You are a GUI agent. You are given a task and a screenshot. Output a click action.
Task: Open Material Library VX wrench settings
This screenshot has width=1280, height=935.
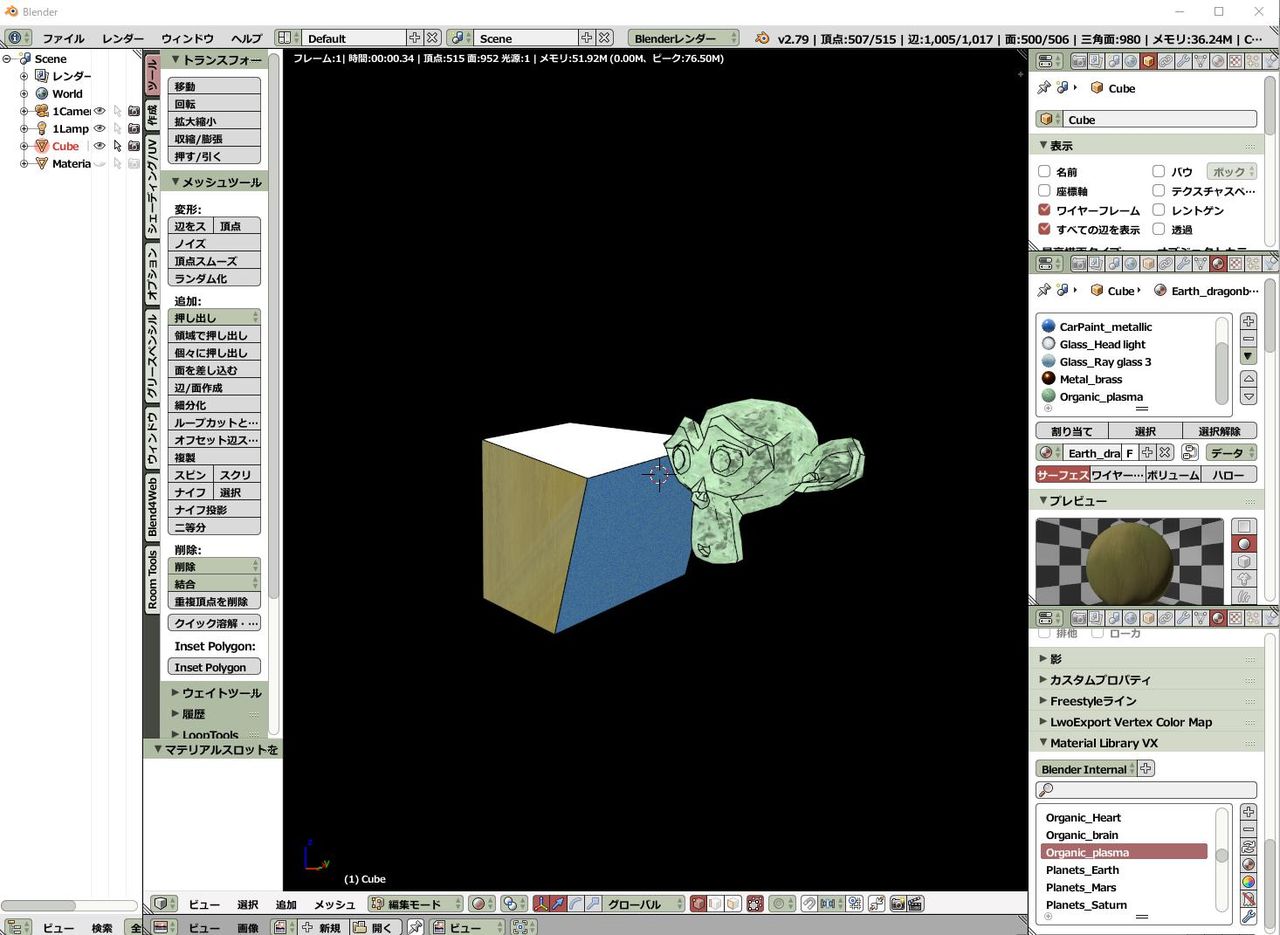pos(1248,916)
